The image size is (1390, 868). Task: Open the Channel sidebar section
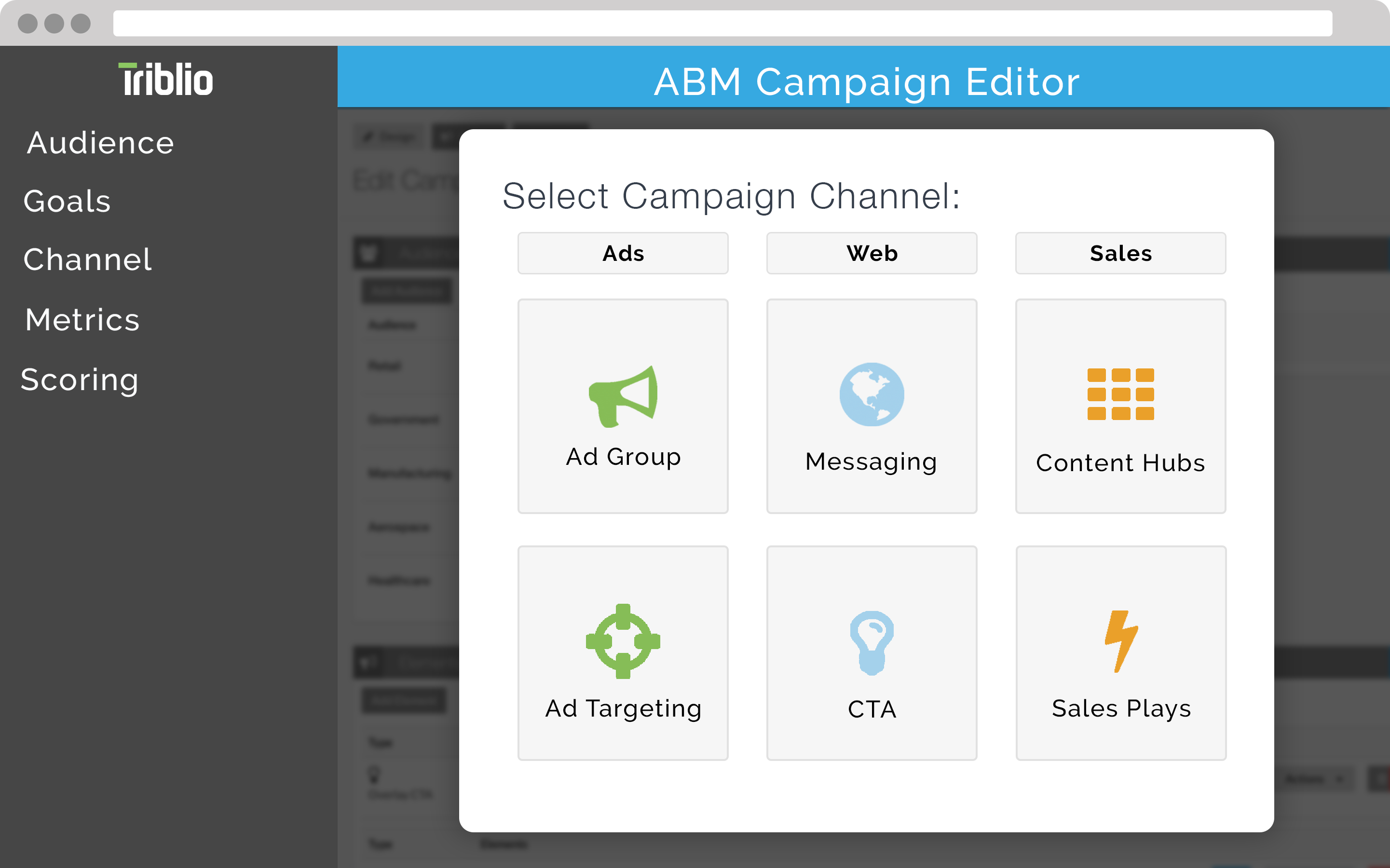(88, 259)
